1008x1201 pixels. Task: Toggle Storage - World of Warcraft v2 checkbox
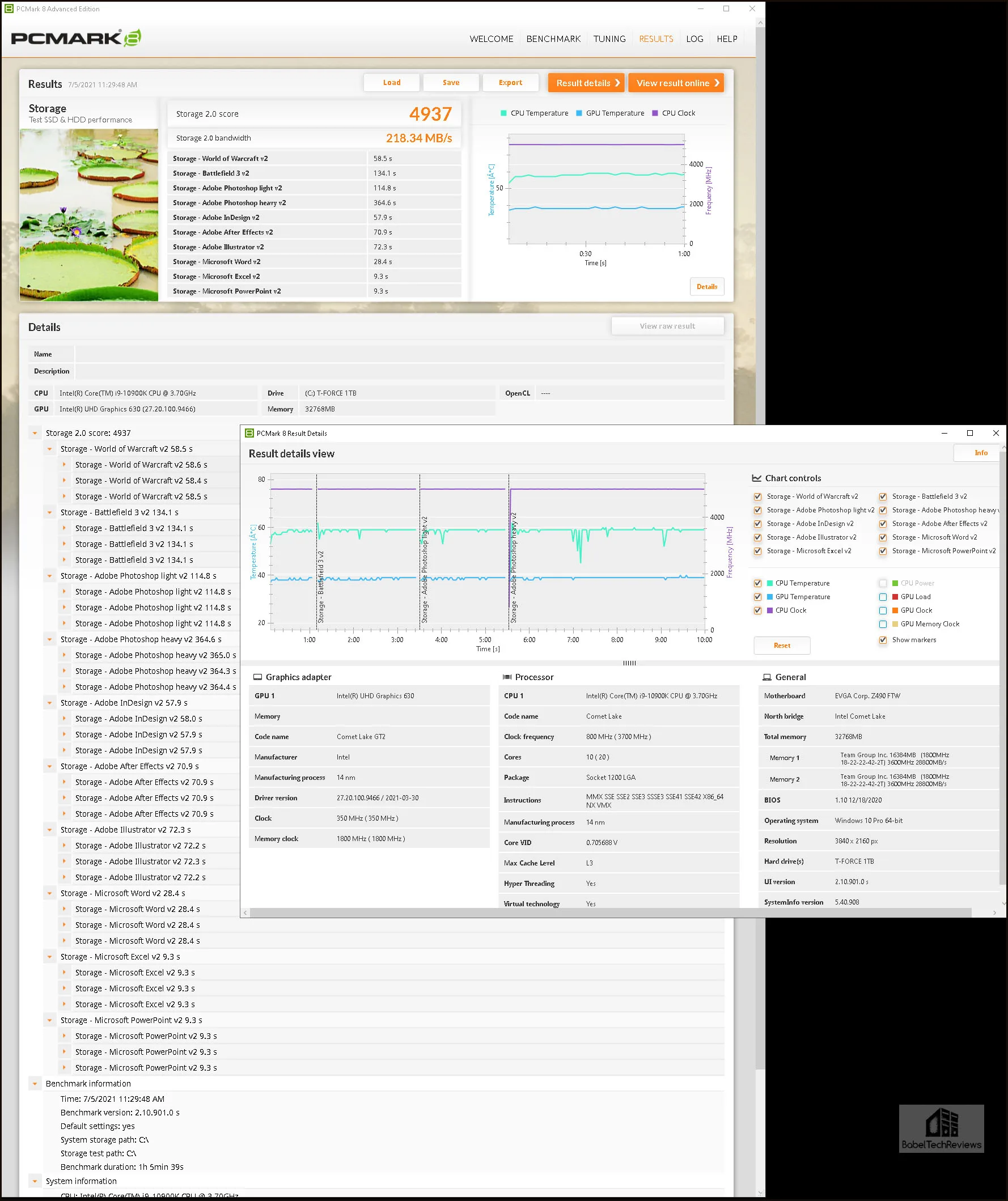click(x=757, y=496)
